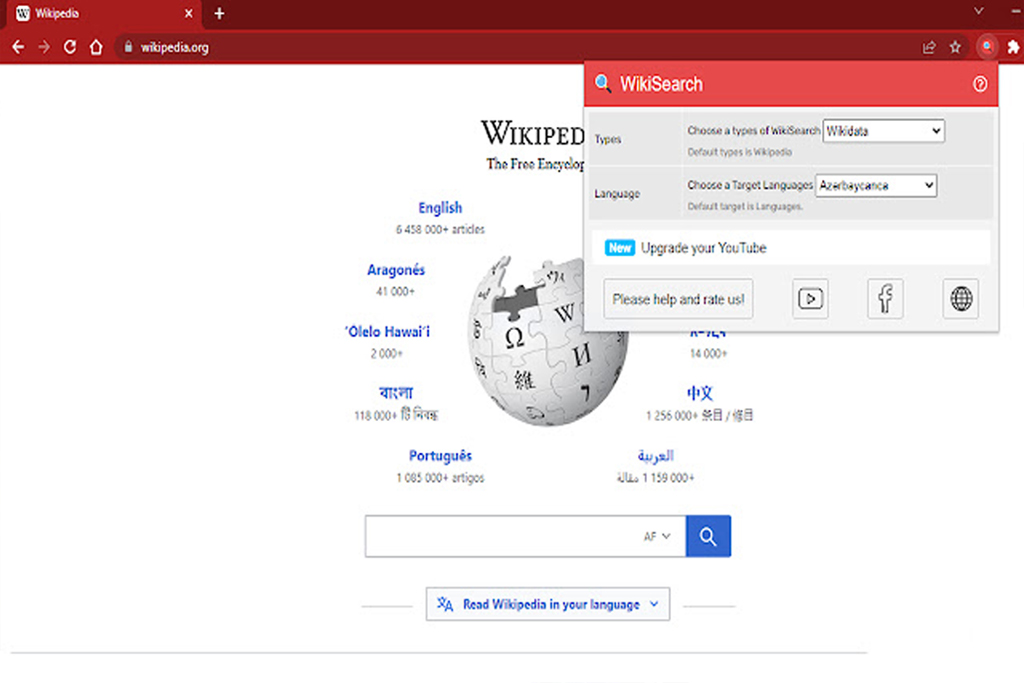Open the target language Azərbaycanca dropdown

click(876, 185)
